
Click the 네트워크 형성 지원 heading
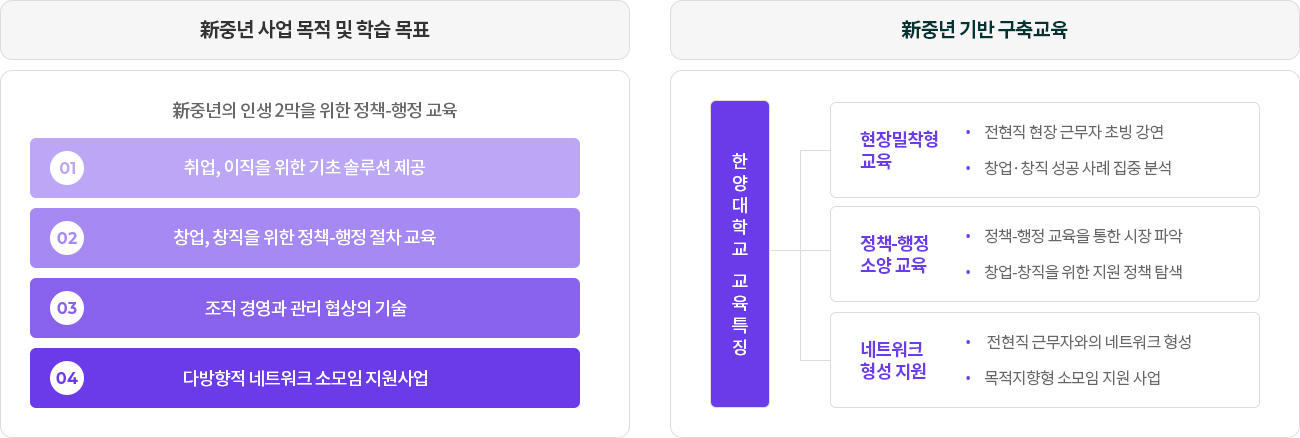pos(893,360)
